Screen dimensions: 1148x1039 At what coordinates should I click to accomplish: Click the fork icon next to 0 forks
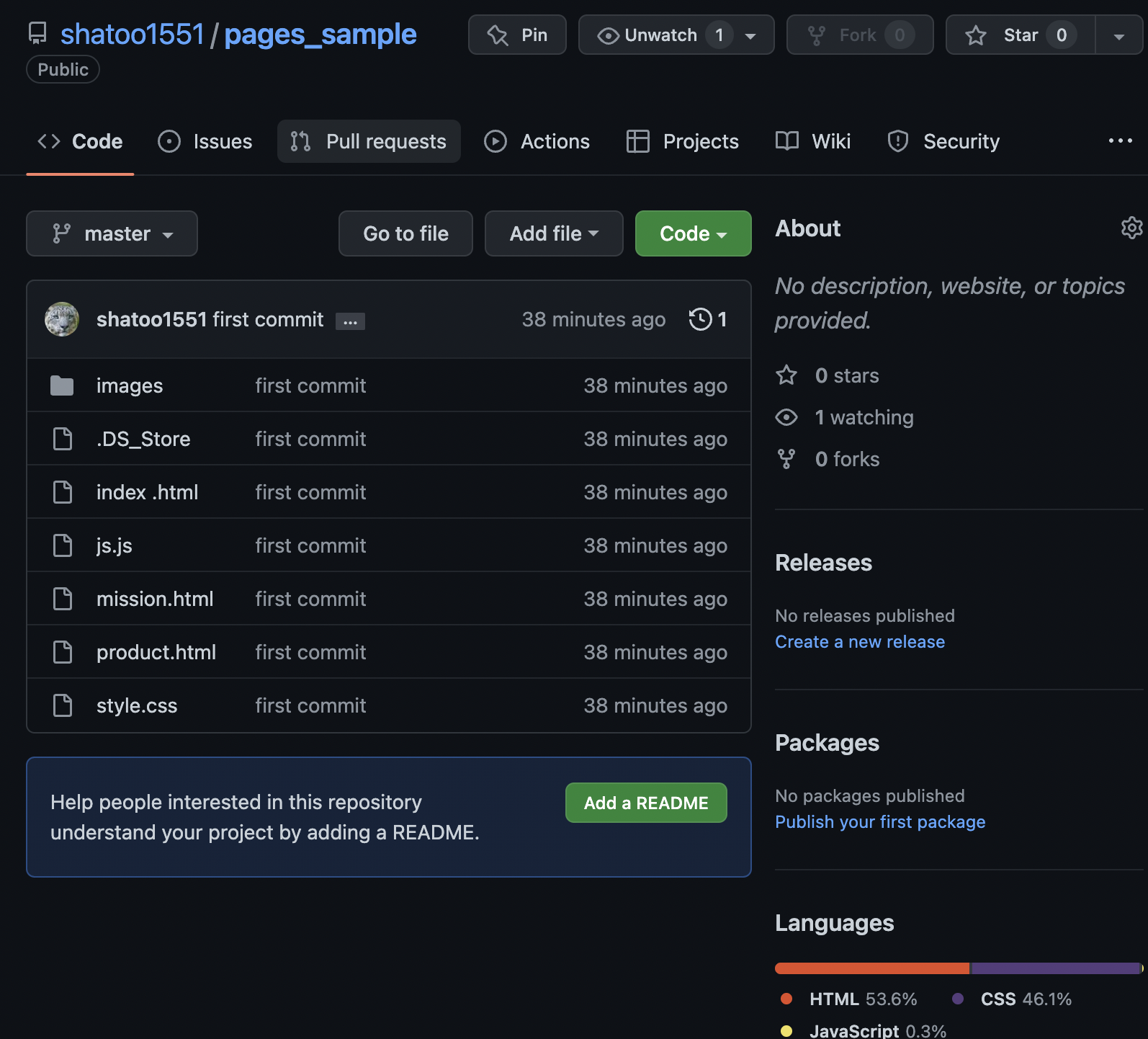click(x=786, y=459)
